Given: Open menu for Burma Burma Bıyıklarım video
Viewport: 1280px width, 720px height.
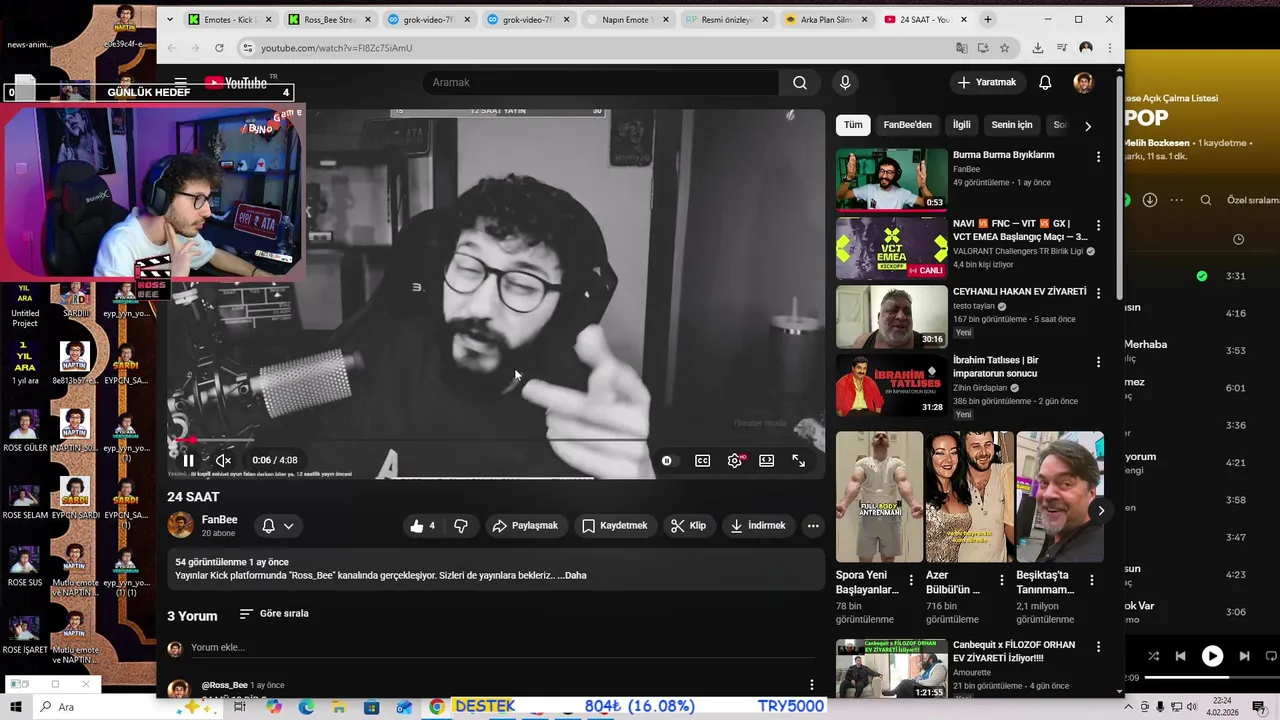Looking at the screenshot, I should tap(1098, 158).
